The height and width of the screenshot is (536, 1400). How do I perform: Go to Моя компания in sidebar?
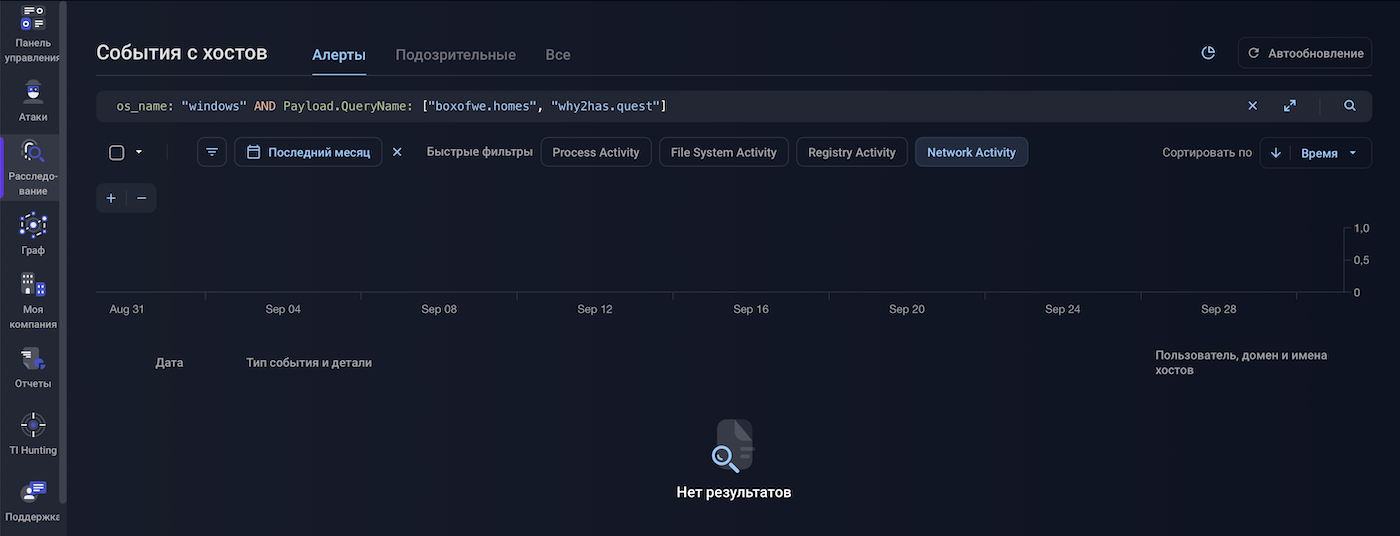(33, 300)
